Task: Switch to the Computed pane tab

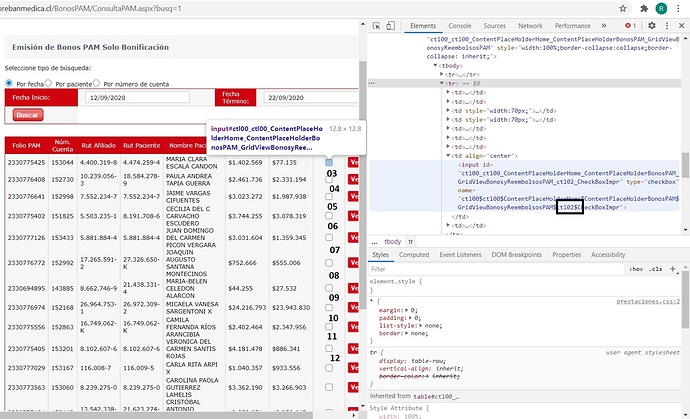Action: click(414, 255)
